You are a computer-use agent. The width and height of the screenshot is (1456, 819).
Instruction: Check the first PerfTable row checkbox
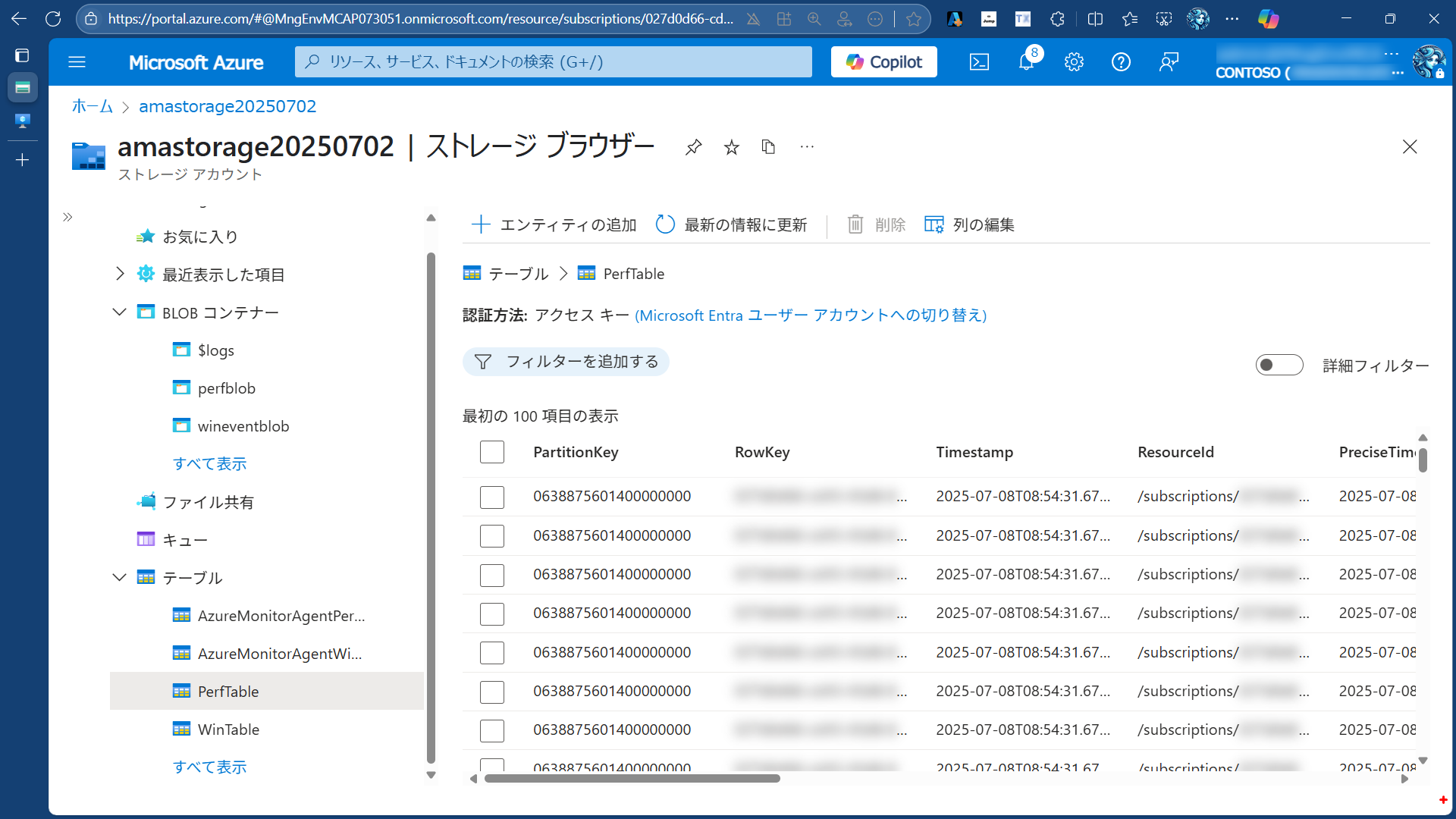tap(491, 497)
